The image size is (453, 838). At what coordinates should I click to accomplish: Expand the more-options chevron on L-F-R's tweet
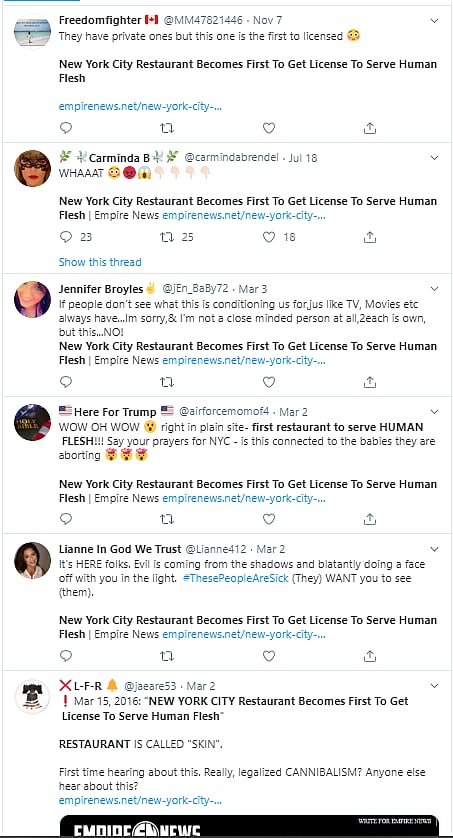click(x=434, y=686)
